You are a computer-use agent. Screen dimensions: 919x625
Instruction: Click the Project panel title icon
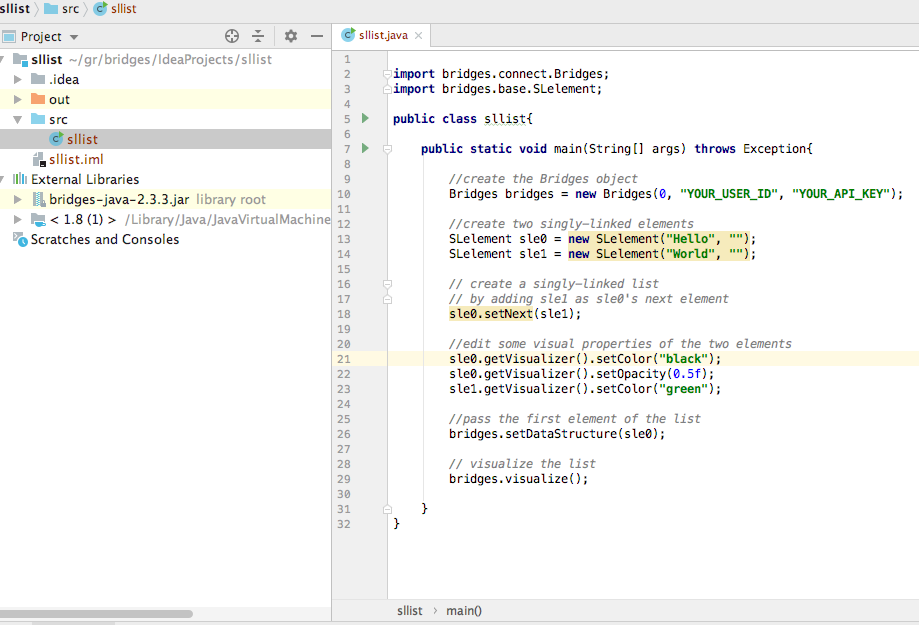click(x=9, y=37)
